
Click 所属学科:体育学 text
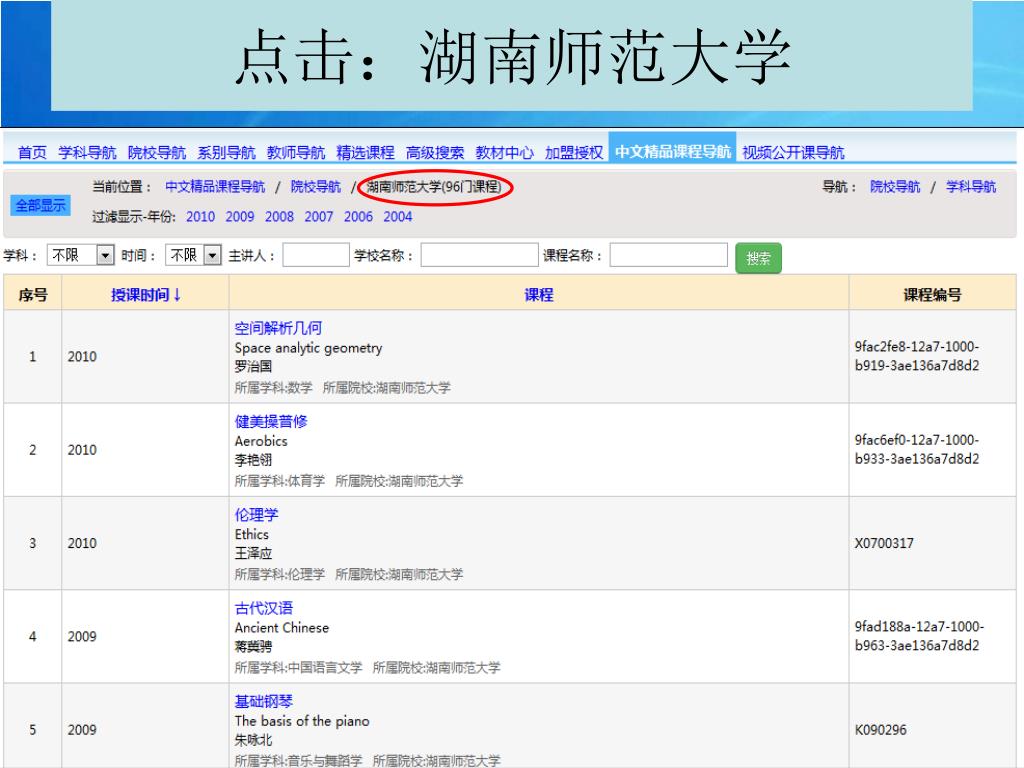(280, 481)
